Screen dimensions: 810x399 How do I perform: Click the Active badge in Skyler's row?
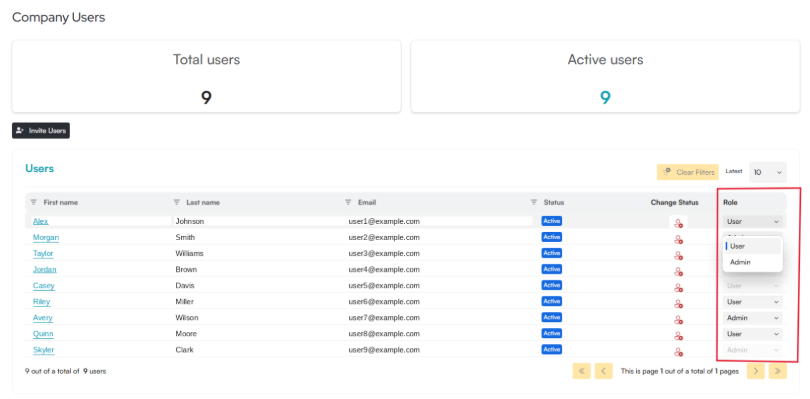pyautogui.click(x=551, y=349)
